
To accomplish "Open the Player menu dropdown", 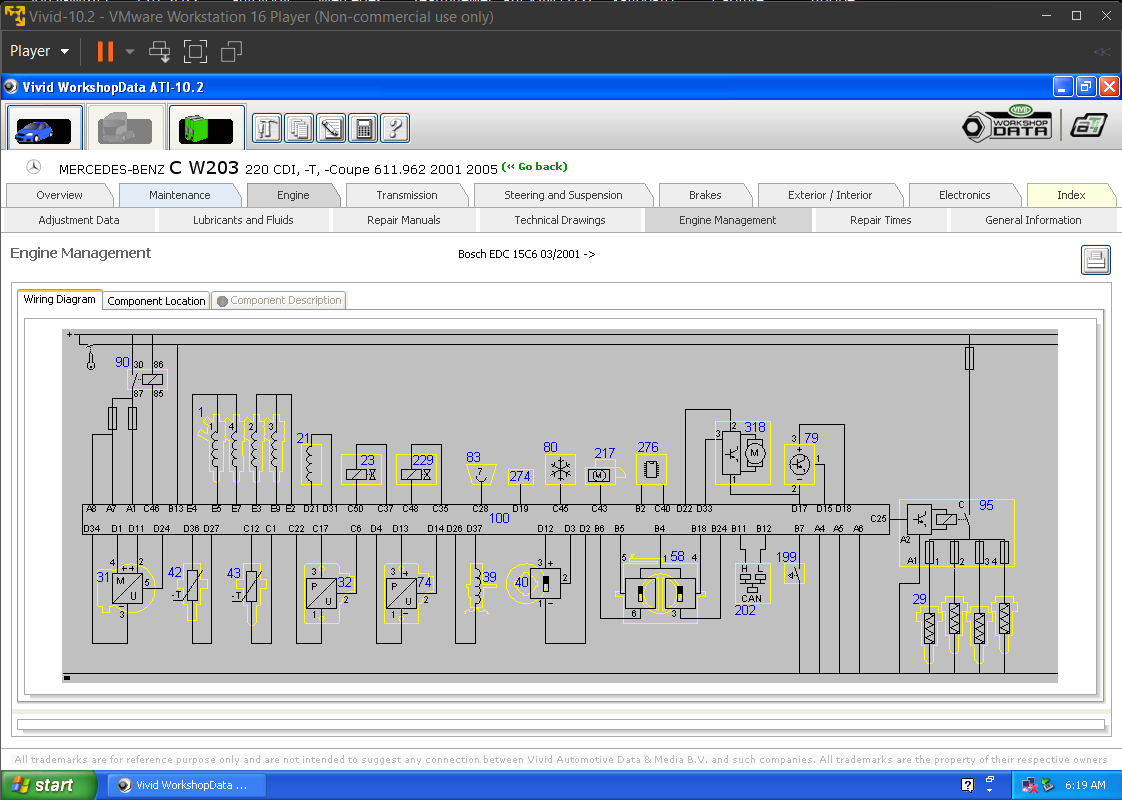I will coord(39,52).
